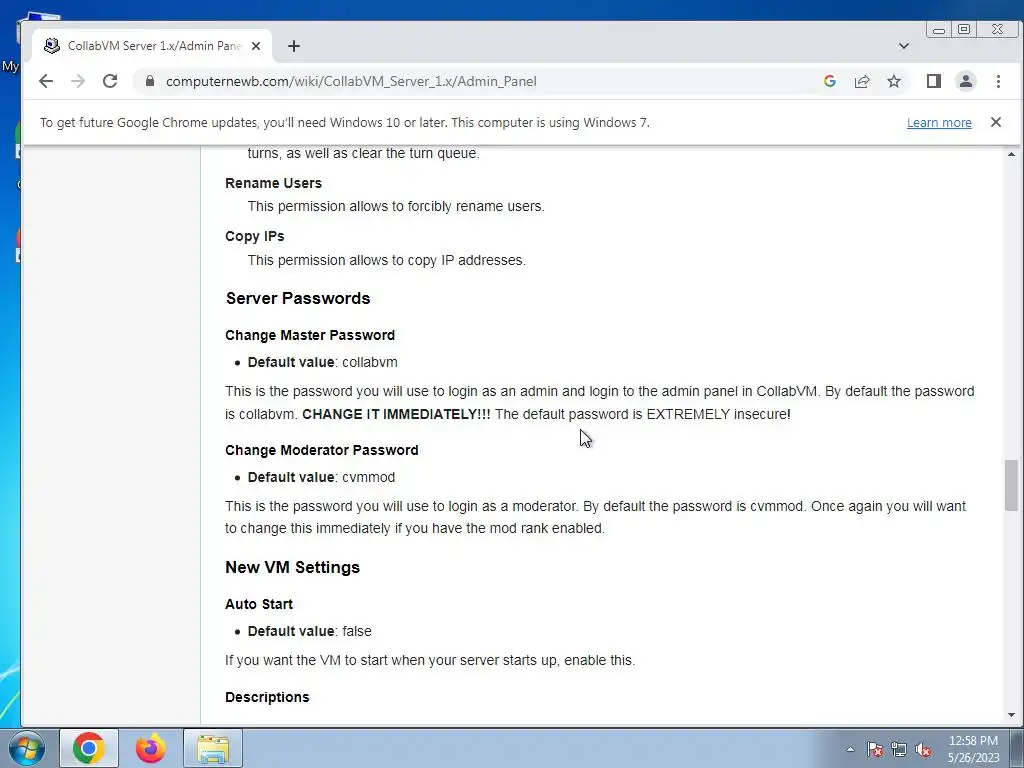
Task: View site info via the lock icon
Action: click(150, 81)
